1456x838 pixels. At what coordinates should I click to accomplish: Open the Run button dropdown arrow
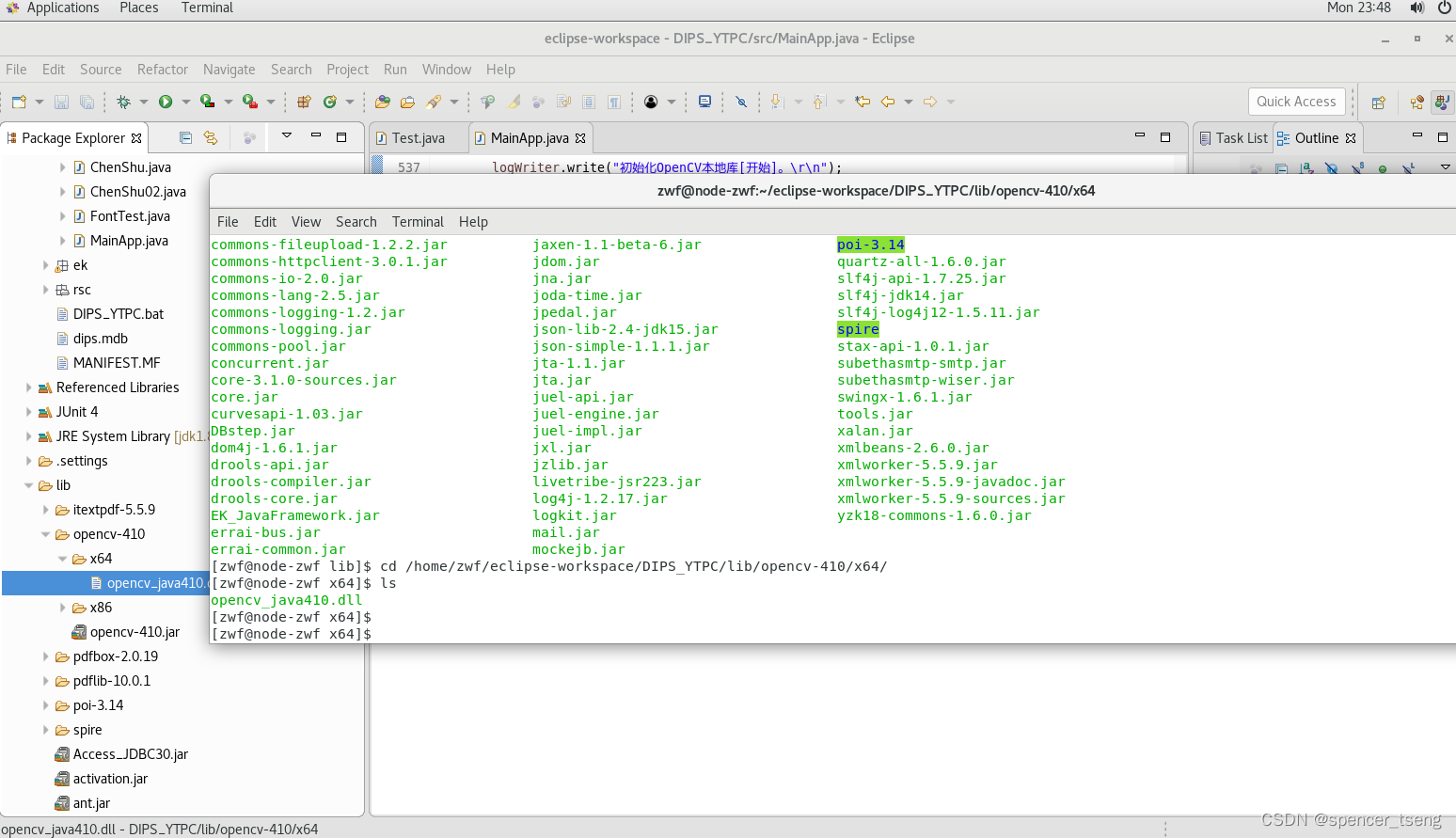(x=184, y=102)
